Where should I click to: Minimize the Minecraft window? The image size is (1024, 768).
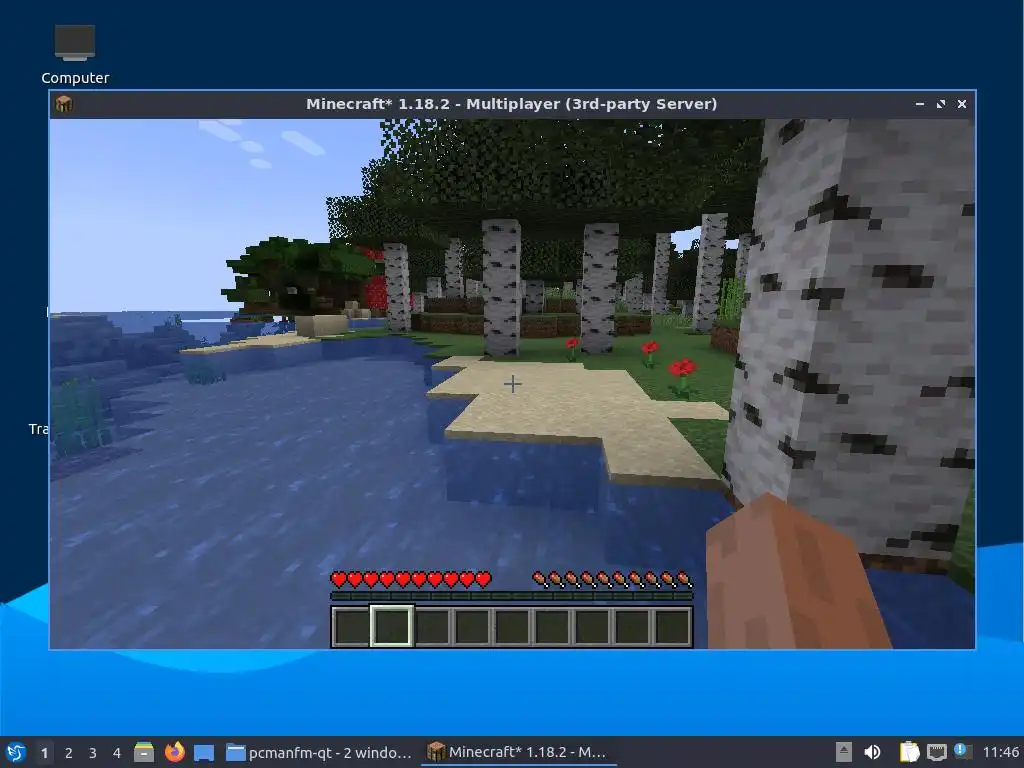(x=920, y=104)
